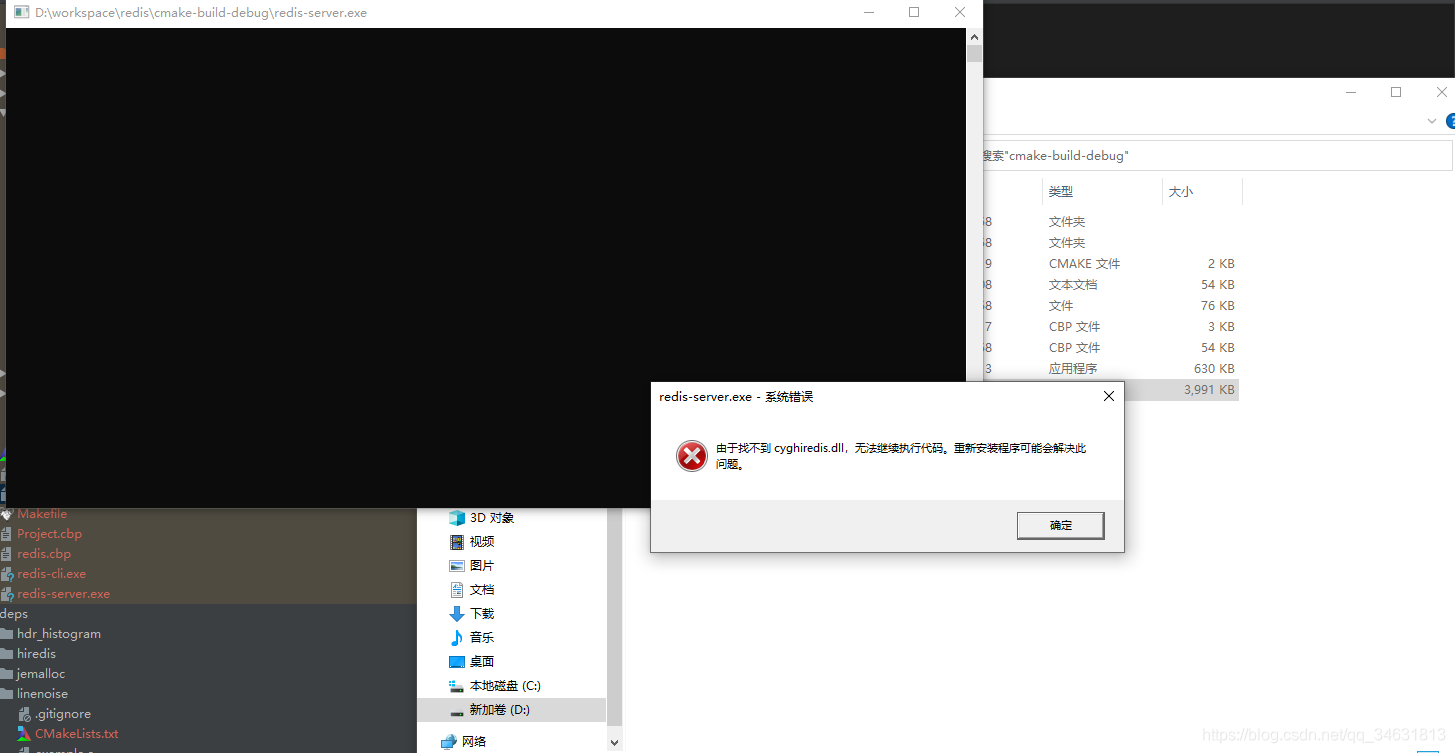Click the 2 KB size cell

1221,264
